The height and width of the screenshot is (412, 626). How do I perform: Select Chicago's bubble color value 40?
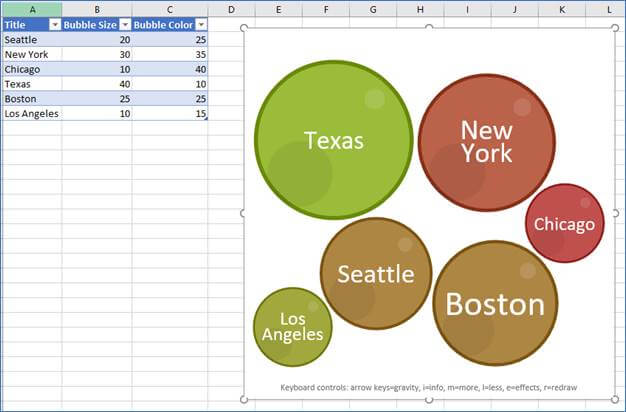[x=170, y=69]
